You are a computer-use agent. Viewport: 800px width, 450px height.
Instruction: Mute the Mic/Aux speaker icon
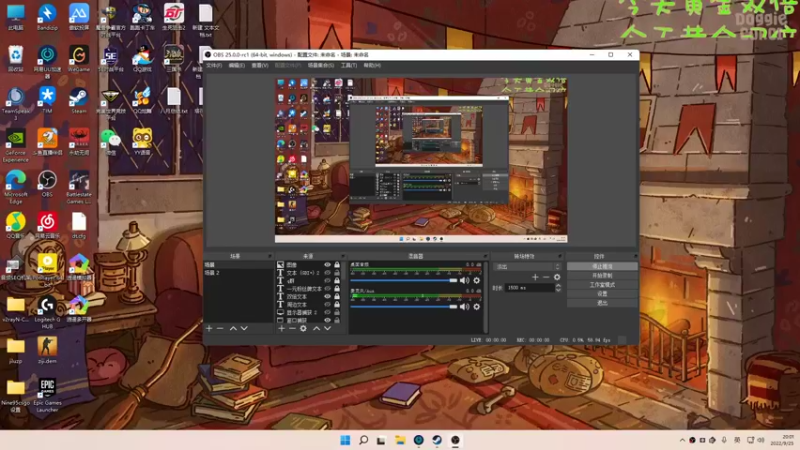[464, 307]
